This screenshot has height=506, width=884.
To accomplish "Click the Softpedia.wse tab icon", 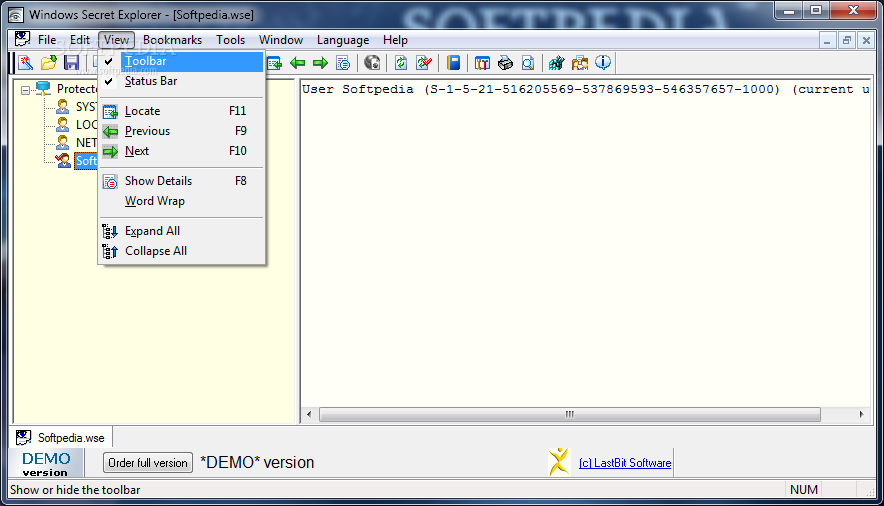I will click(x=23, y=437).
